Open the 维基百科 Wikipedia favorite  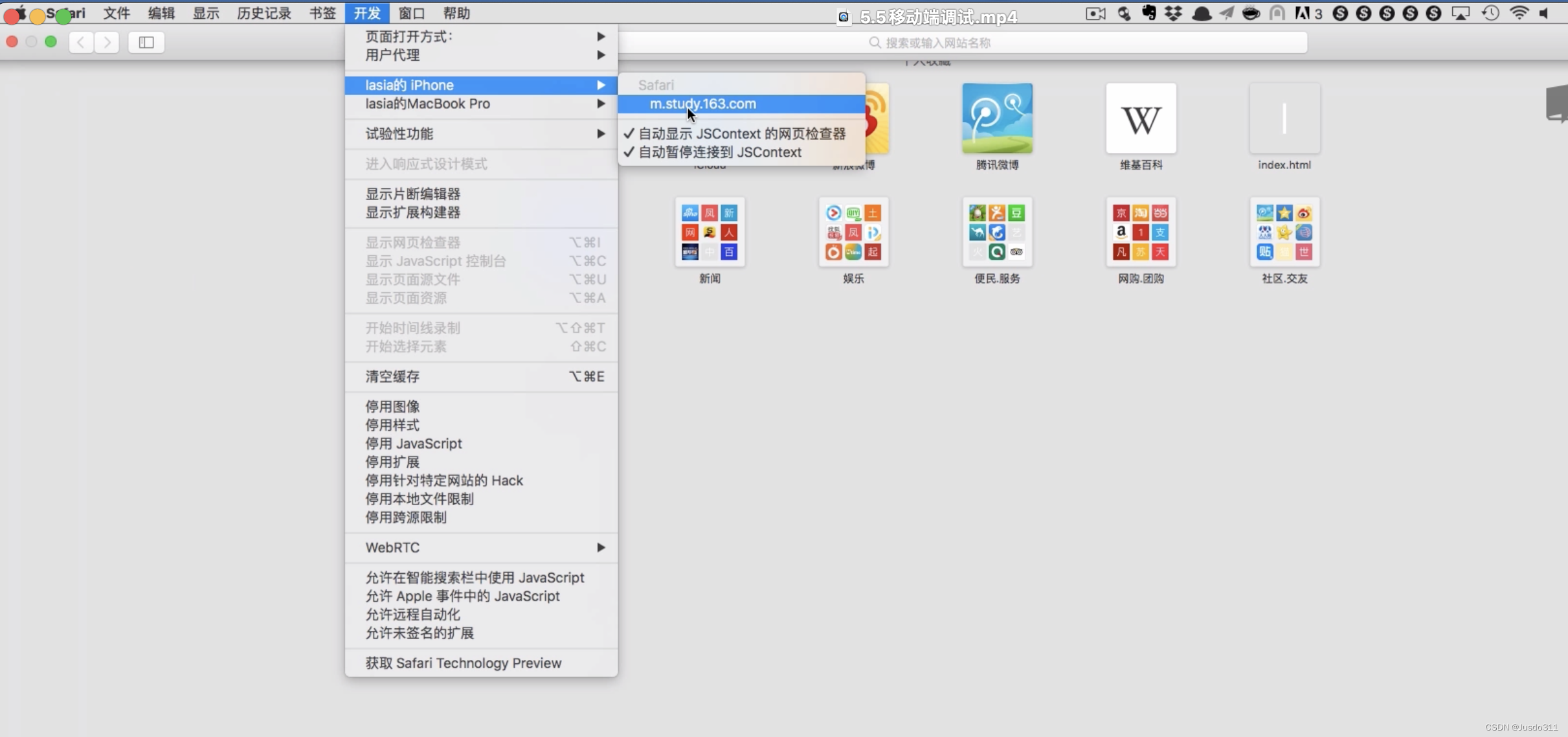click(1141, 119)
